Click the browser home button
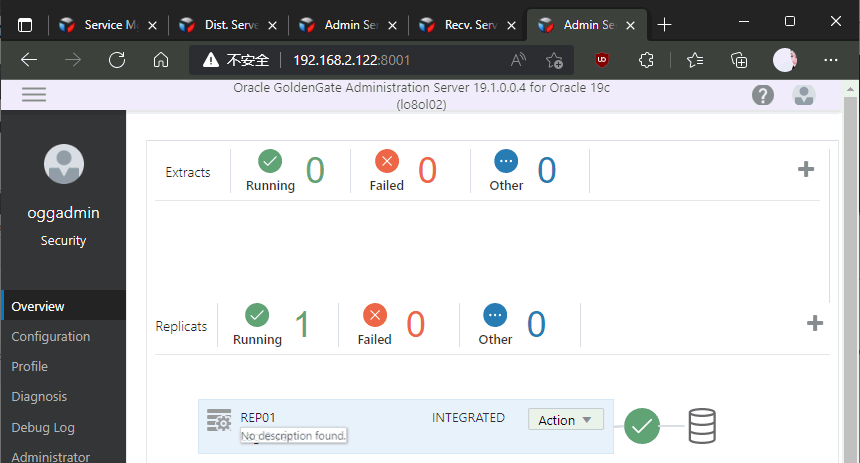Screen dimensions: 860x463 (x=160, y=60)
